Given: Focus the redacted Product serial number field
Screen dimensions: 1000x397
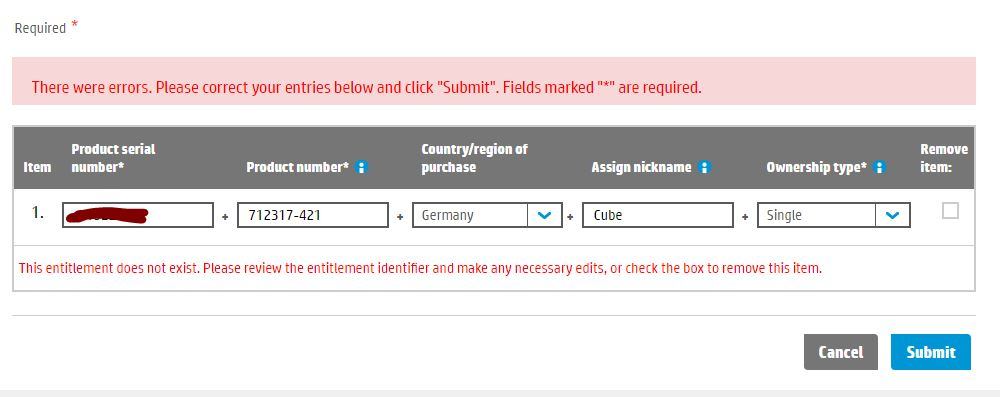Looking at the screenshot, I should (138, 215).
